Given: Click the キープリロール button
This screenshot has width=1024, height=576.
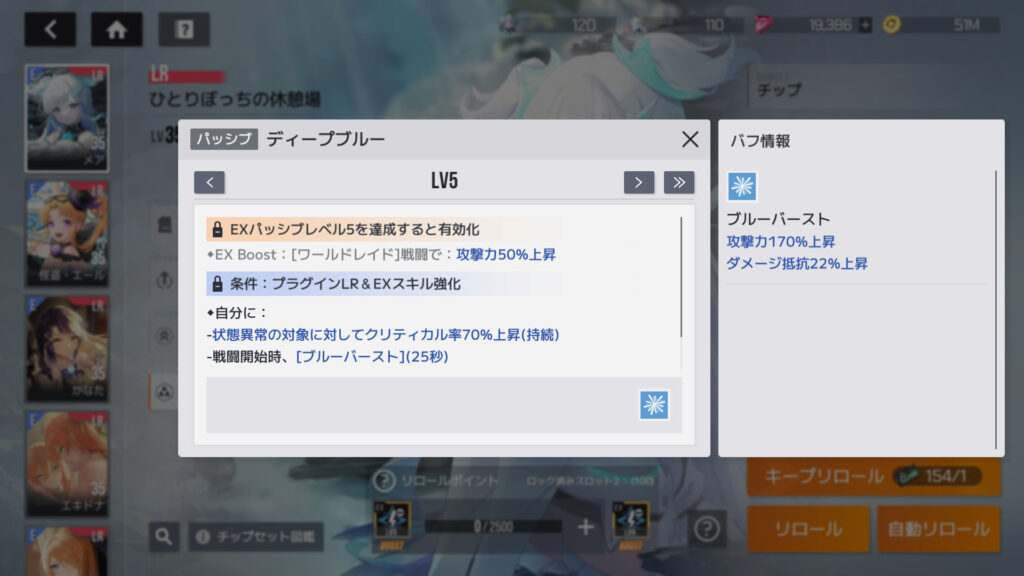Looking at the screenshot, I should pyautogui.click(x=873, y=476).
